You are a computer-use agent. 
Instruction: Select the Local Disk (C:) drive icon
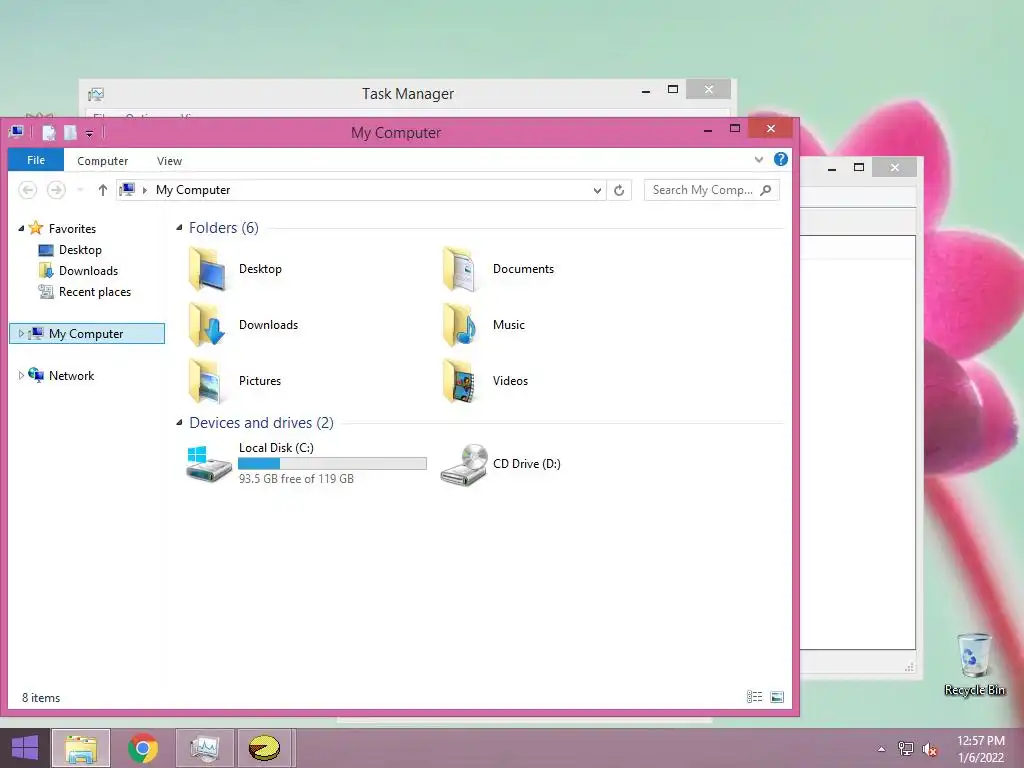click(208, 464)
